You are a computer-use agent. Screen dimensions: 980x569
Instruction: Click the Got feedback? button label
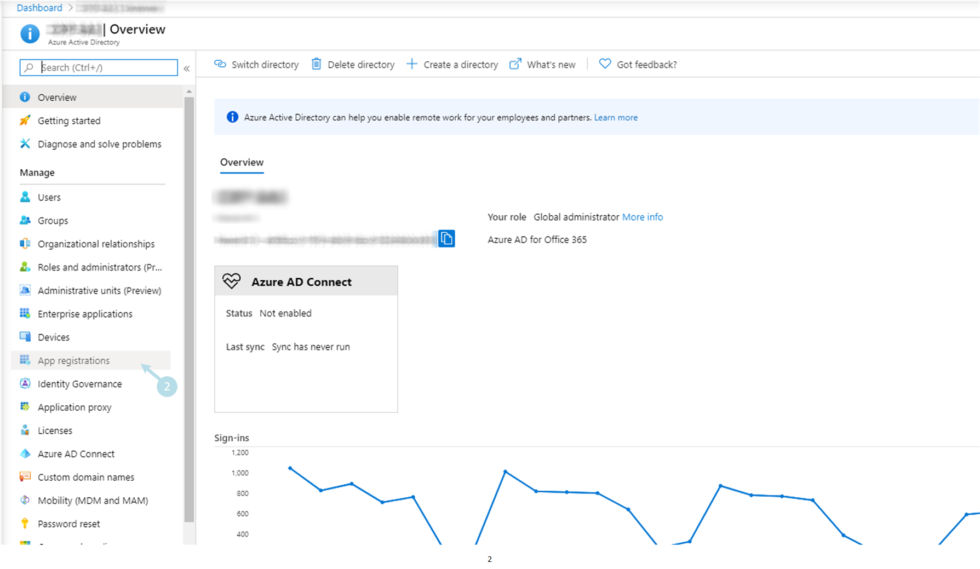[647, 64]
